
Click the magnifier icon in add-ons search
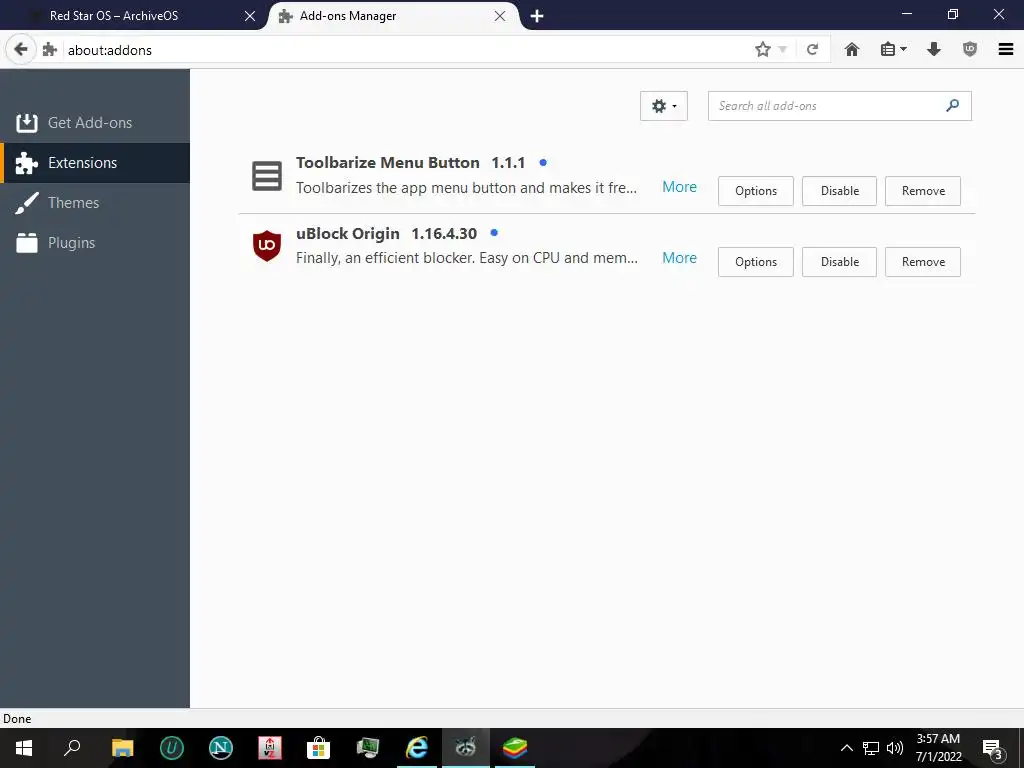[x=953, y=106]
